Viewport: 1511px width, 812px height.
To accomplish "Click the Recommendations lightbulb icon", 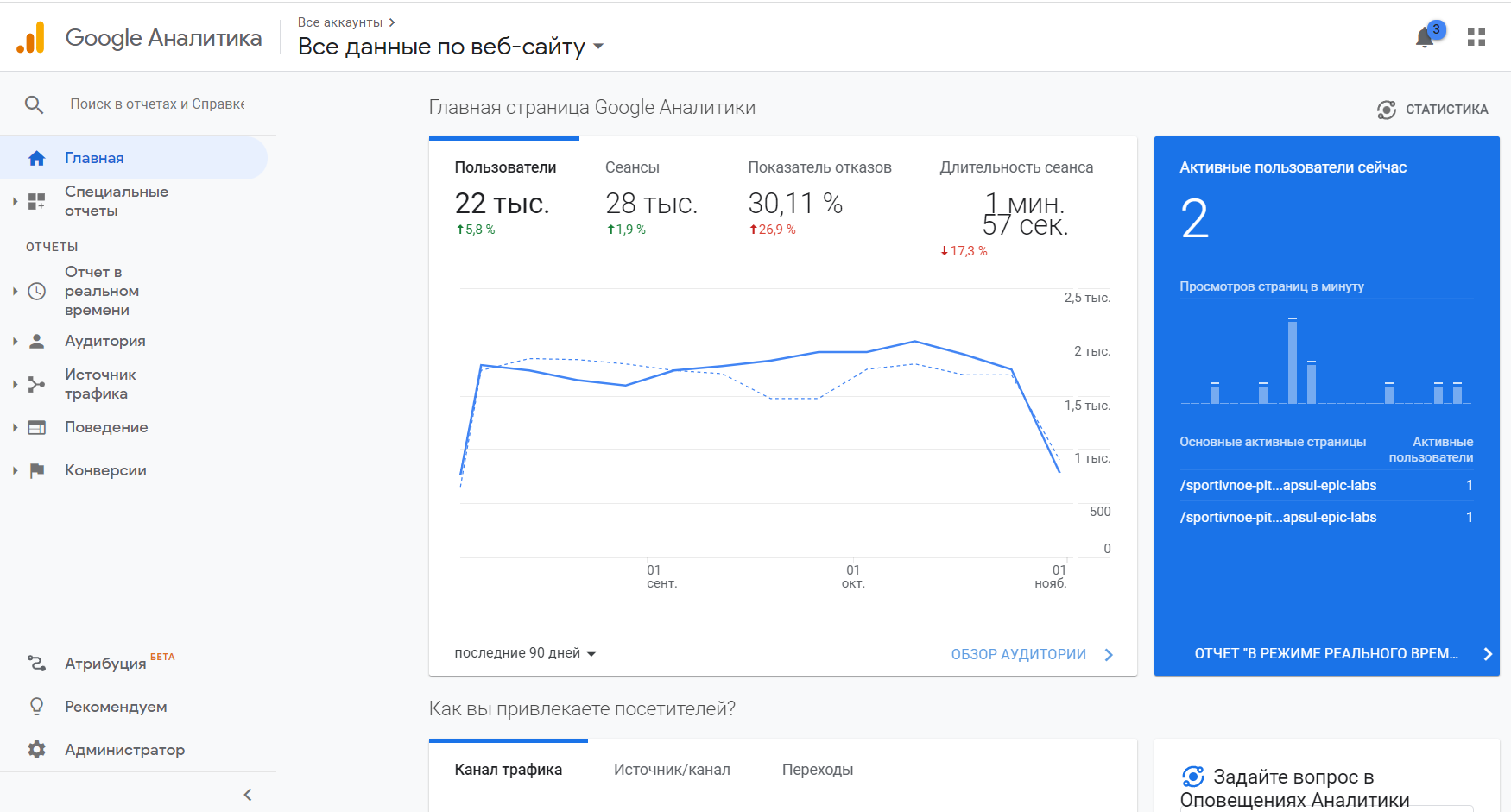I will [x=36, y=707].
